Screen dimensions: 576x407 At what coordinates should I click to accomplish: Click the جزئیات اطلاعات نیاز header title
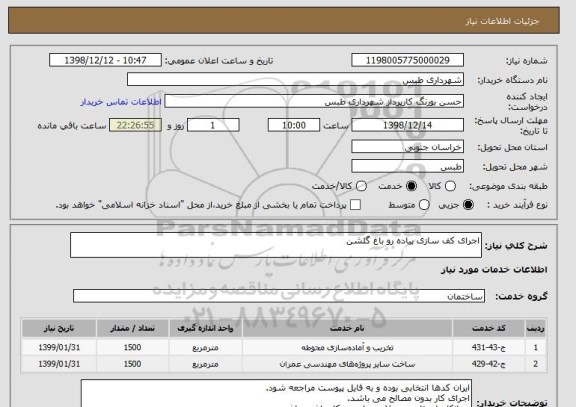coord(502,21)
